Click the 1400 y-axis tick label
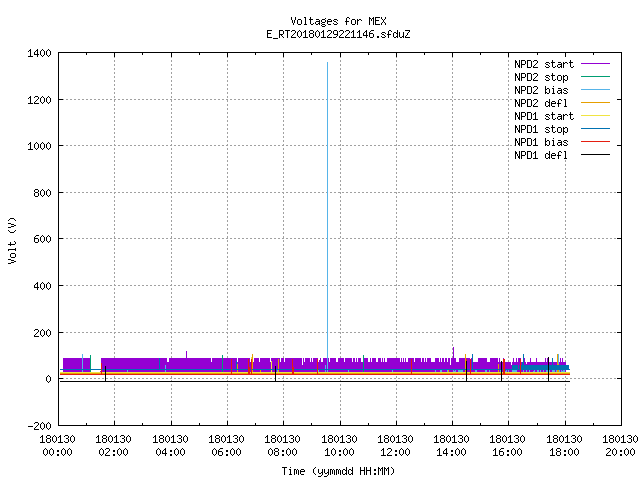 [x=39, y=53]
